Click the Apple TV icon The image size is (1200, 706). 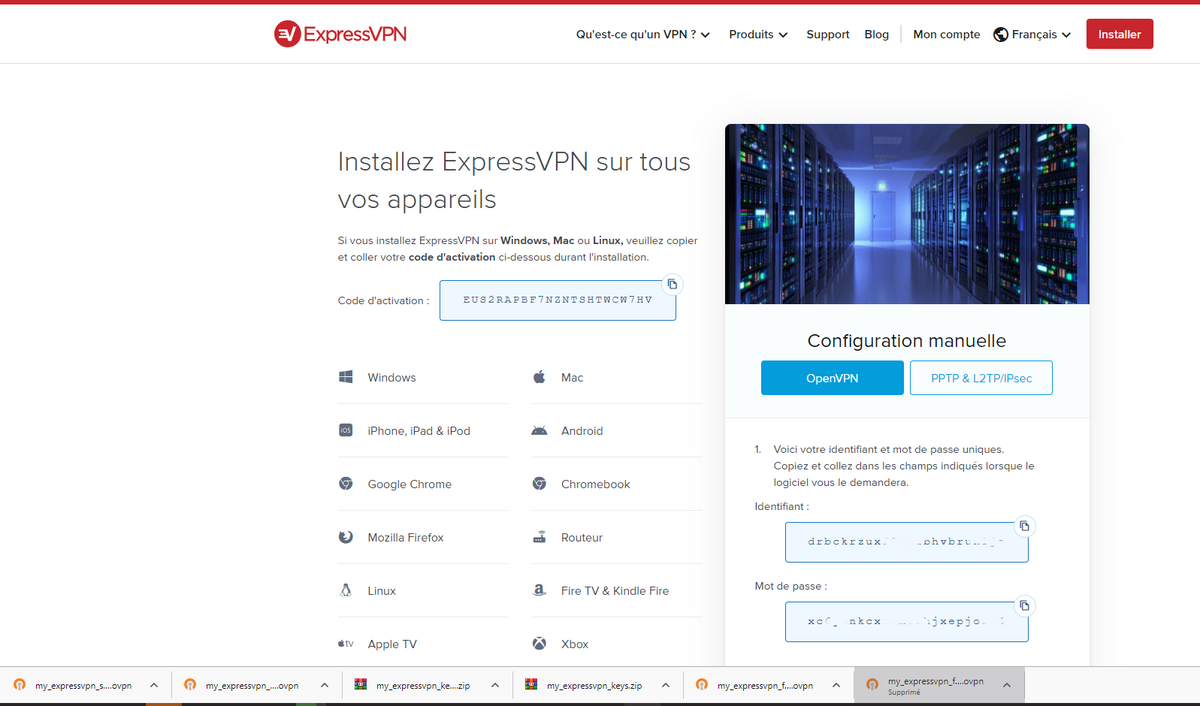[x=346, y=644]
